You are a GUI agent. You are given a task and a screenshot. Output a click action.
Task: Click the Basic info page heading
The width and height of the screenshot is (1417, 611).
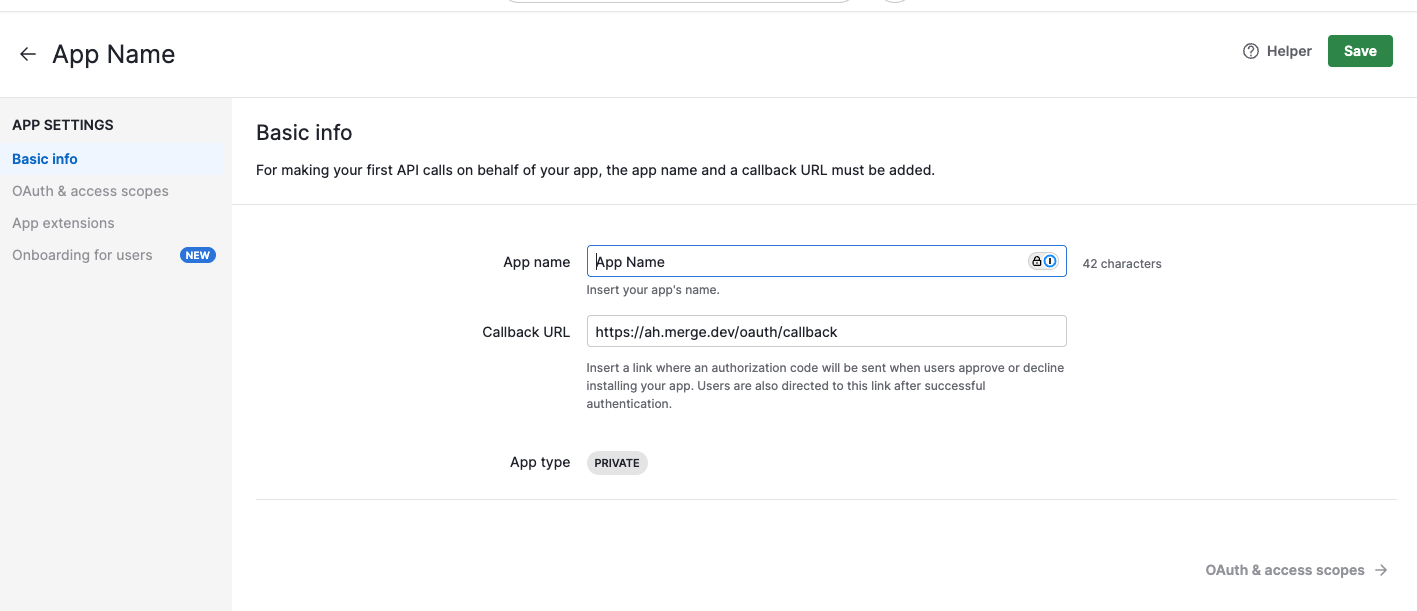(304, 132)
